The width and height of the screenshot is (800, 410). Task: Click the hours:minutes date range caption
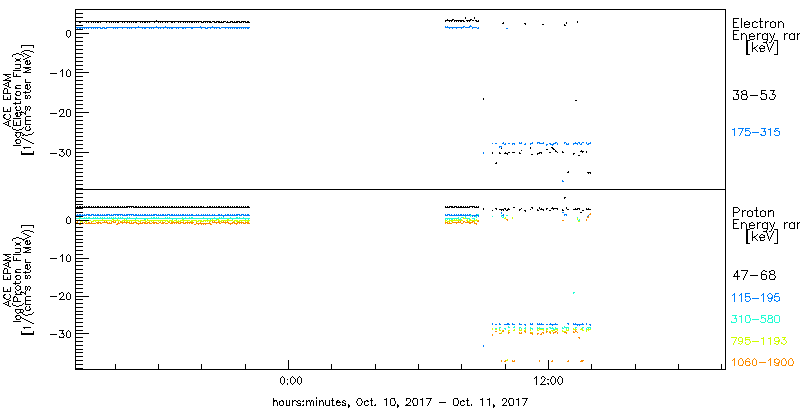tap(399, 401)
